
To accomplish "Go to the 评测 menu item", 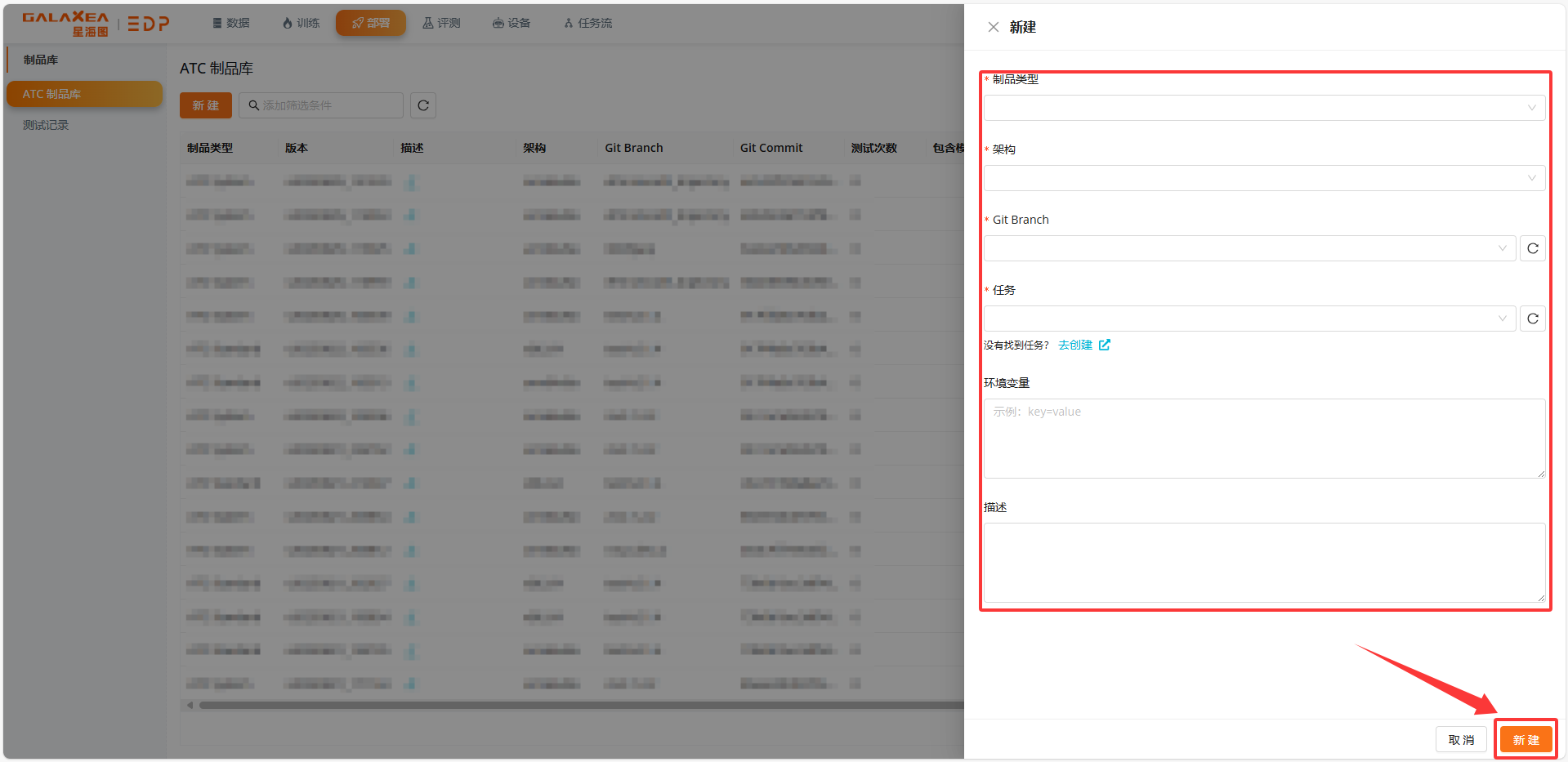I will point(441,23).
